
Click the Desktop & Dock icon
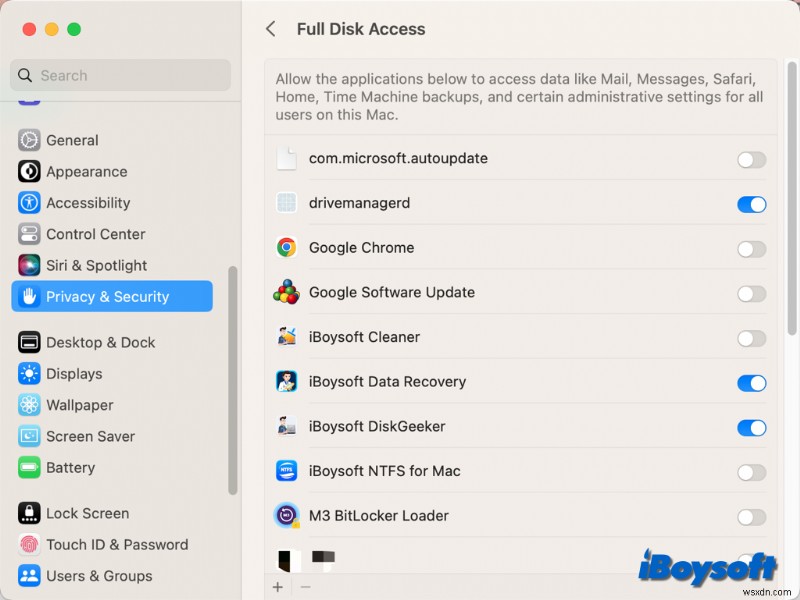pyautogui.click(x=29, y=342)
